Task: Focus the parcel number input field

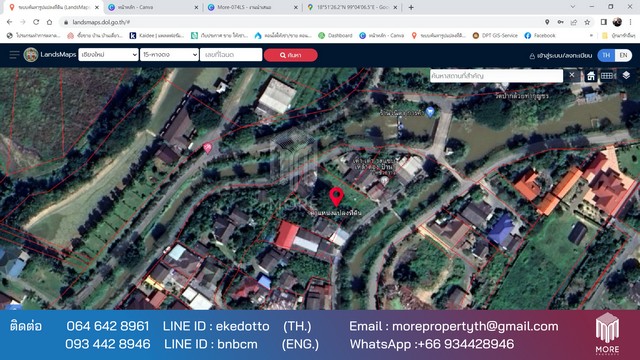Action: 231,55
